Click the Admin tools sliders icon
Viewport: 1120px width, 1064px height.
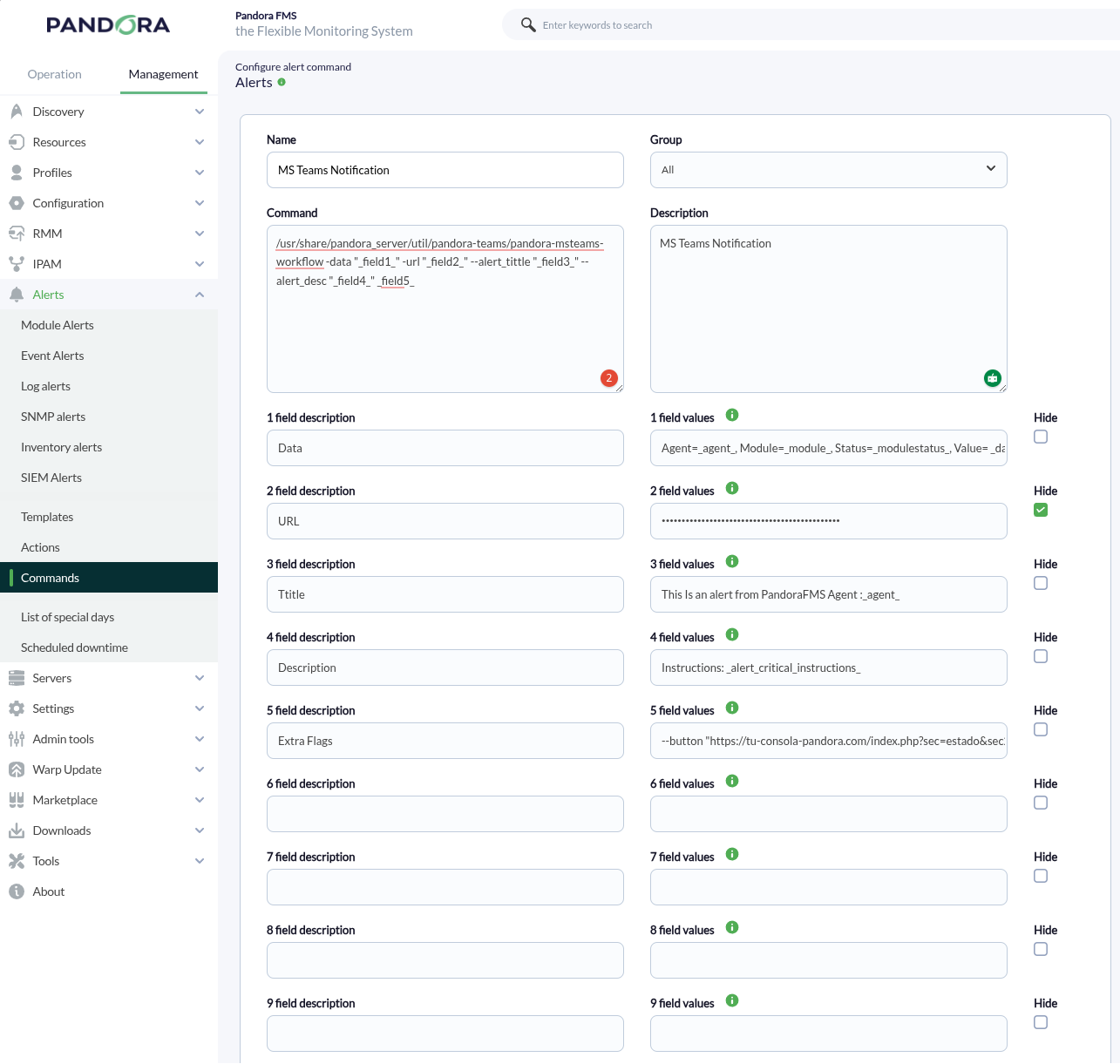(x=17, y=738)
